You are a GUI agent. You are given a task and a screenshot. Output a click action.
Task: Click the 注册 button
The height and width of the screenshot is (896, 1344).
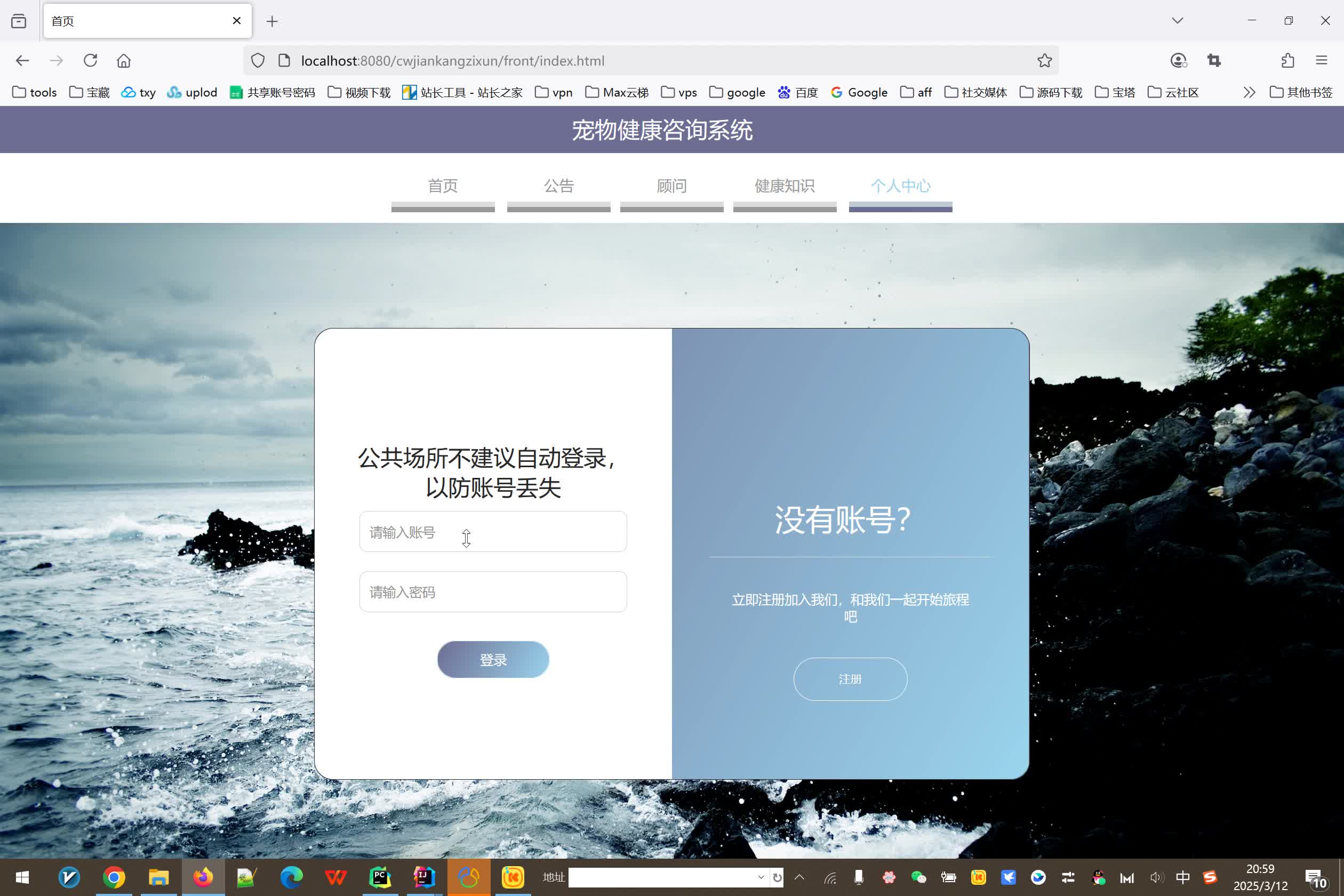click(850, 678)
